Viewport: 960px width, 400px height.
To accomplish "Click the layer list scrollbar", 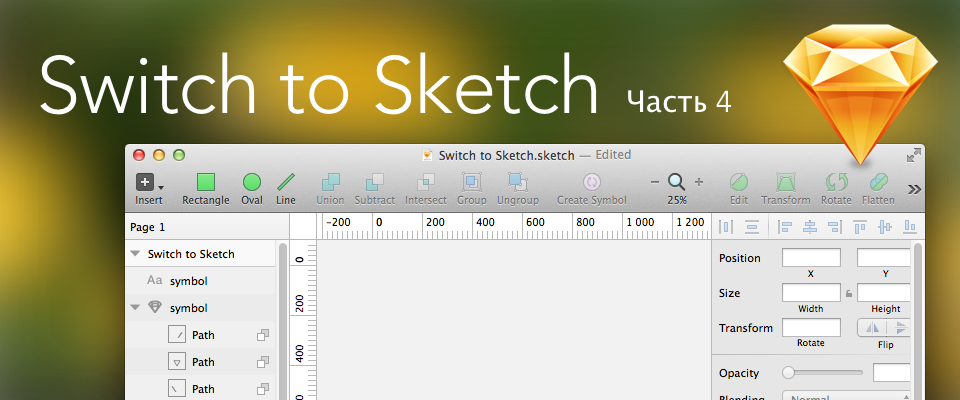I will click(282, 322).
